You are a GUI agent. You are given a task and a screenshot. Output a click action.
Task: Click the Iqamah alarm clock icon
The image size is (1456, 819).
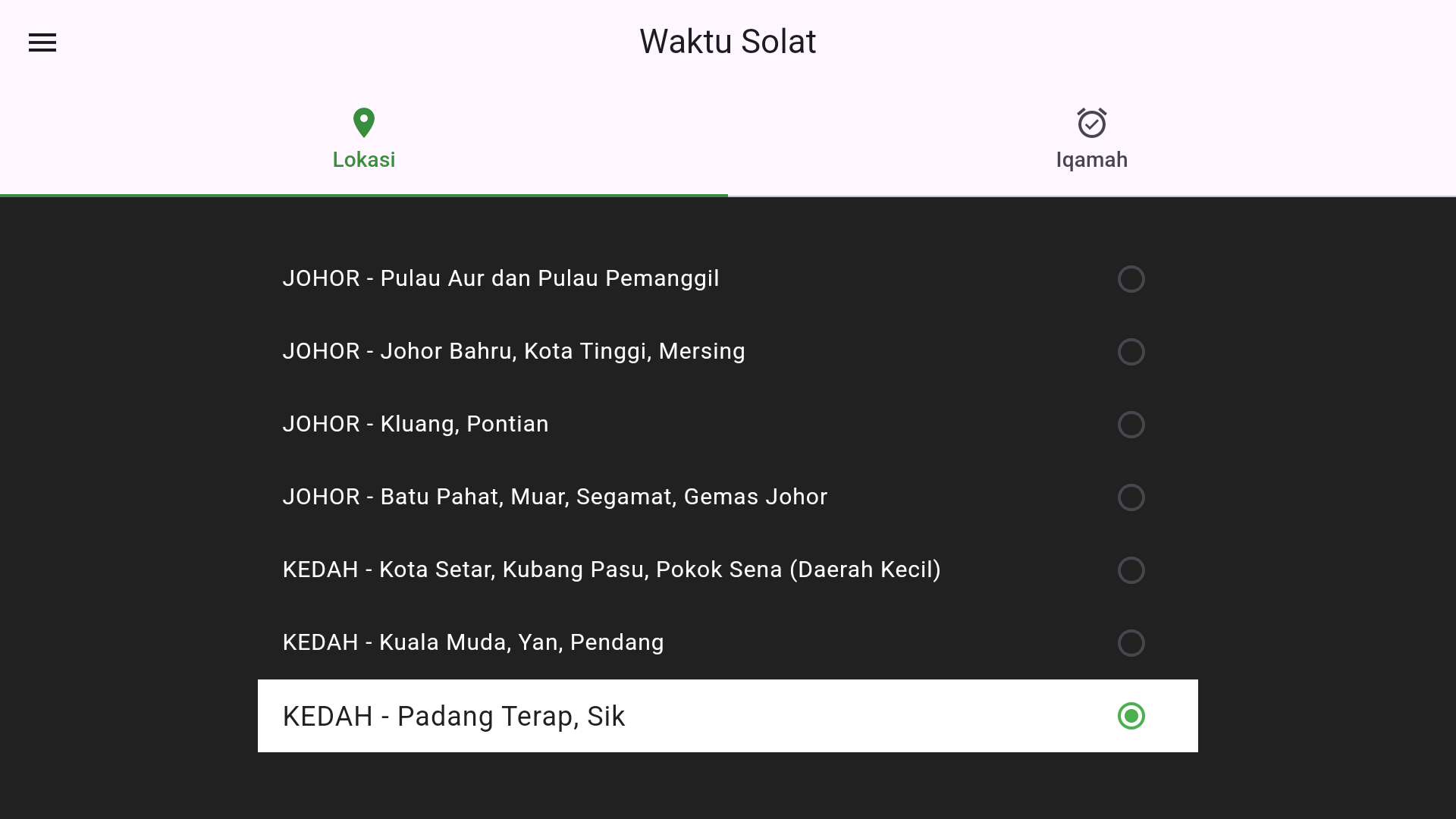click(x=1092, y=123)
